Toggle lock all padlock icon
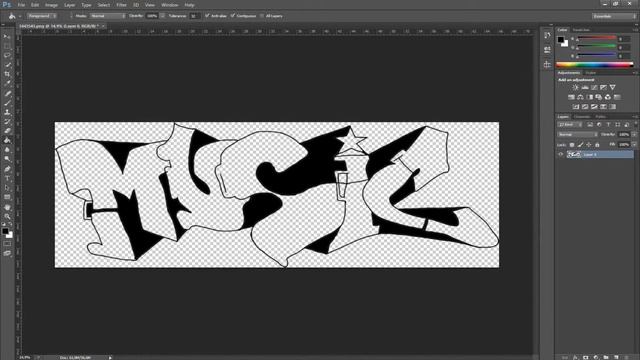 597,145
